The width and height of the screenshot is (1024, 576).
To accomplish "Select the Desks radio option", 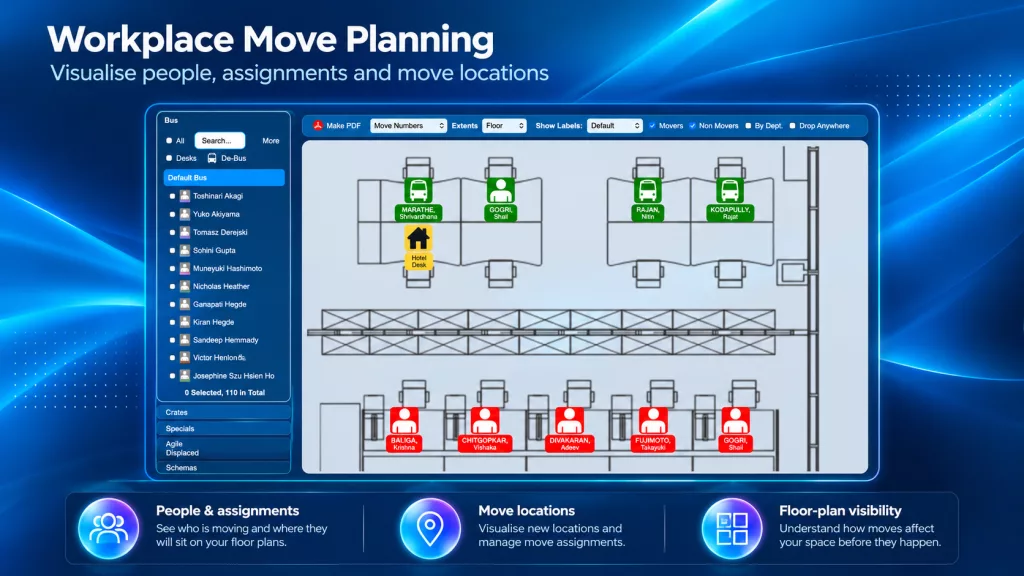I will pyautogui.click(x=169, y=158).
